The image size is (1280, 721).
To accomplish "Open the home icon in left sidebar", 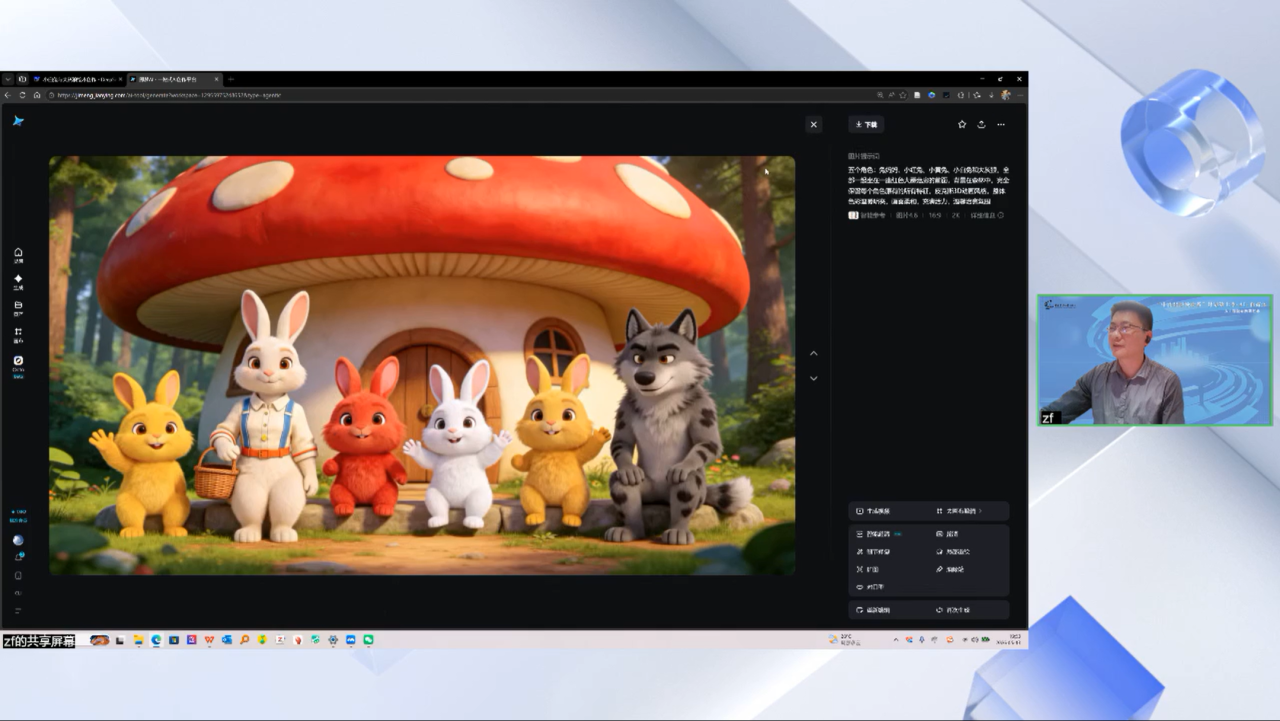I will point(18,255).
